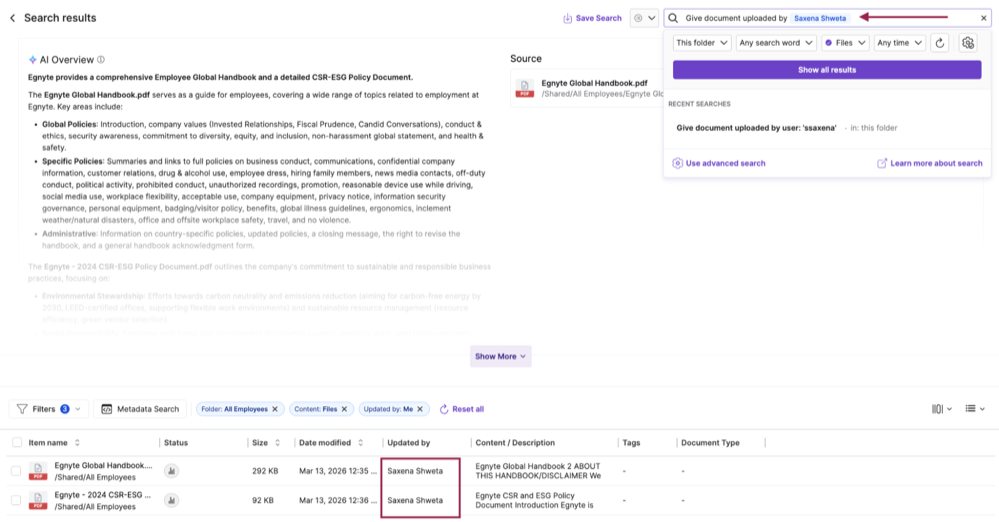Click the Show all results button

click(x=827, y=70)
